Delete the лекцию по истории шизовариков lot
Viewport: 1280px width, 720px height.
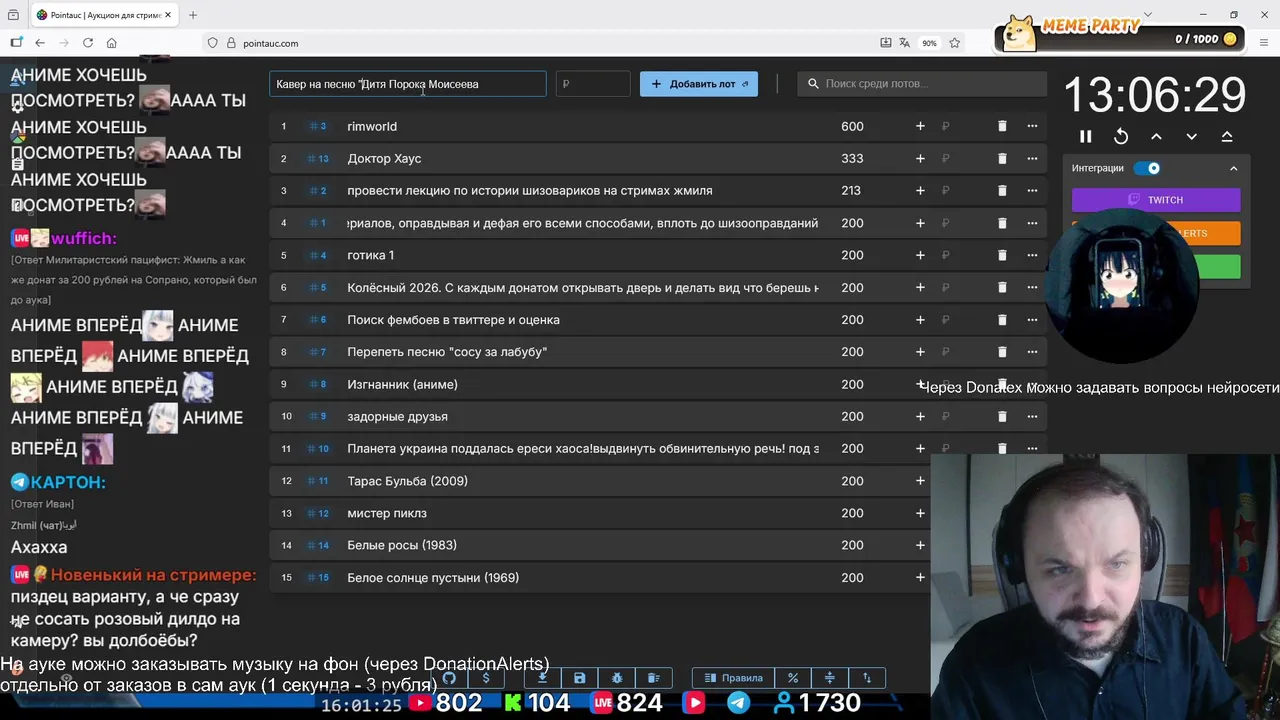1002,190
